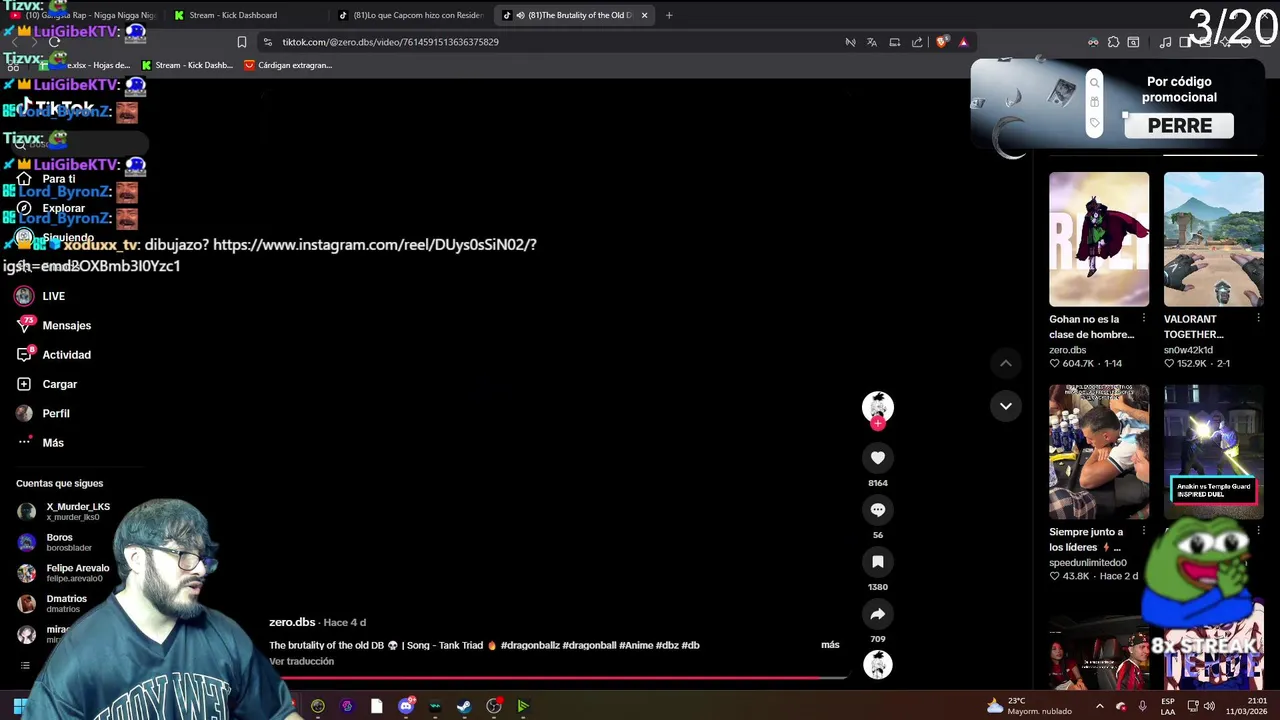Viewport: 1280px width, 720px height.
Task: Save video with bookmark icon (1380)
Action: click(877, 562)
